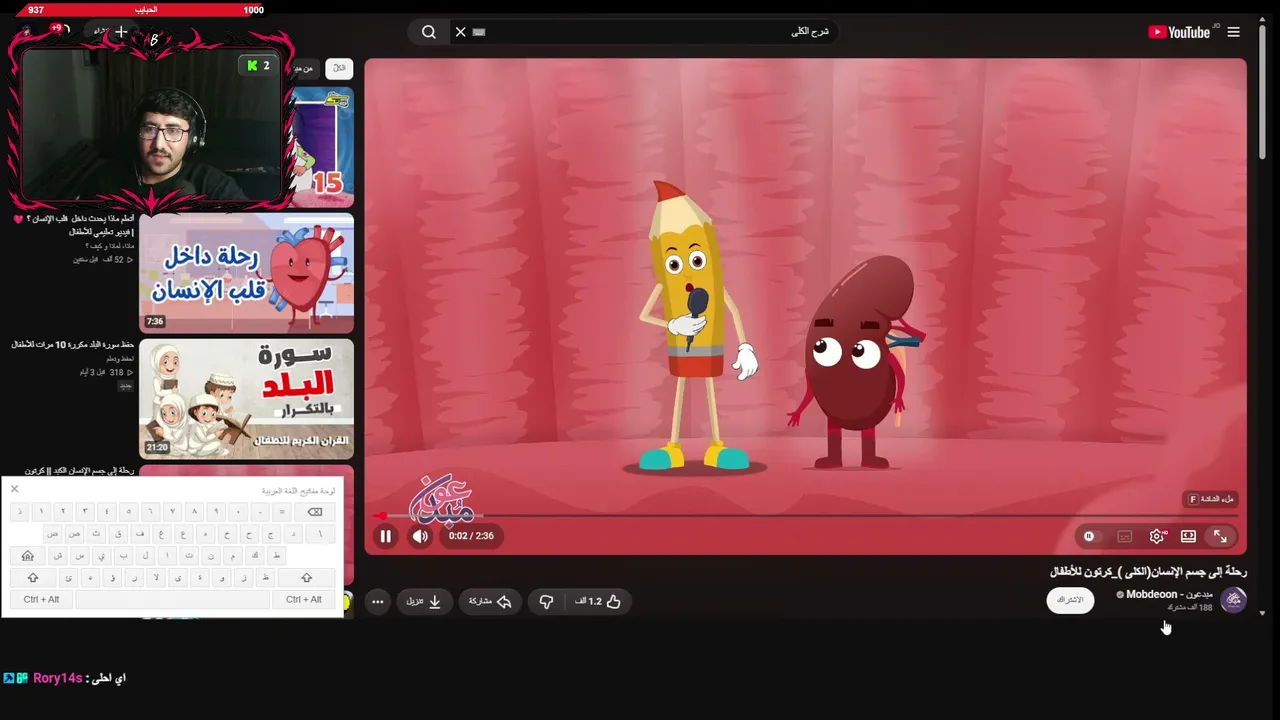Image resolution: width=1280 pixels, height=720 pixels.
Task: Open the three-dots more actions menu
Action: (378, 601)
